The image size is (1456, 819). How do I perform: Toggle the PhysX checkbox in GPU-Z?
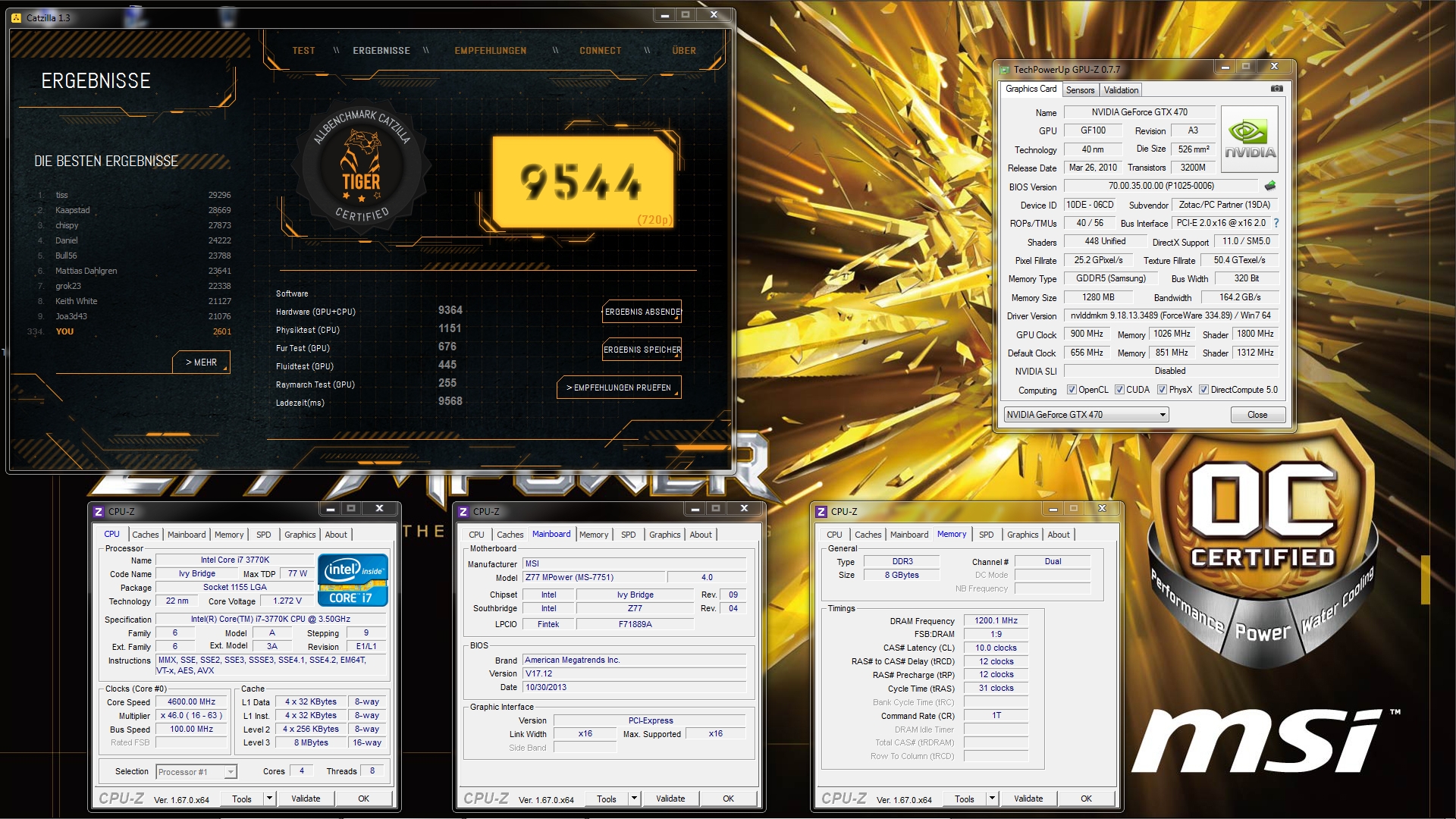pyautogui.click(x=1162, y=390)
